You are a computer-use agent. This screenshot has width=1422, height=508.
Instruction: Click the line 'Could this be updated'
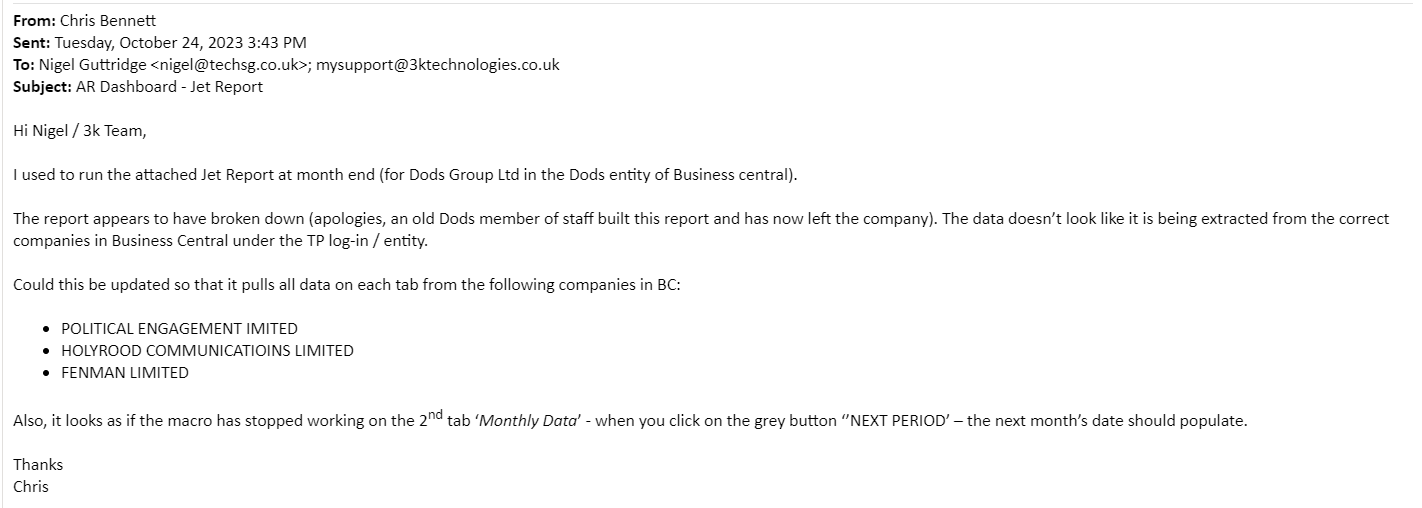346,284
